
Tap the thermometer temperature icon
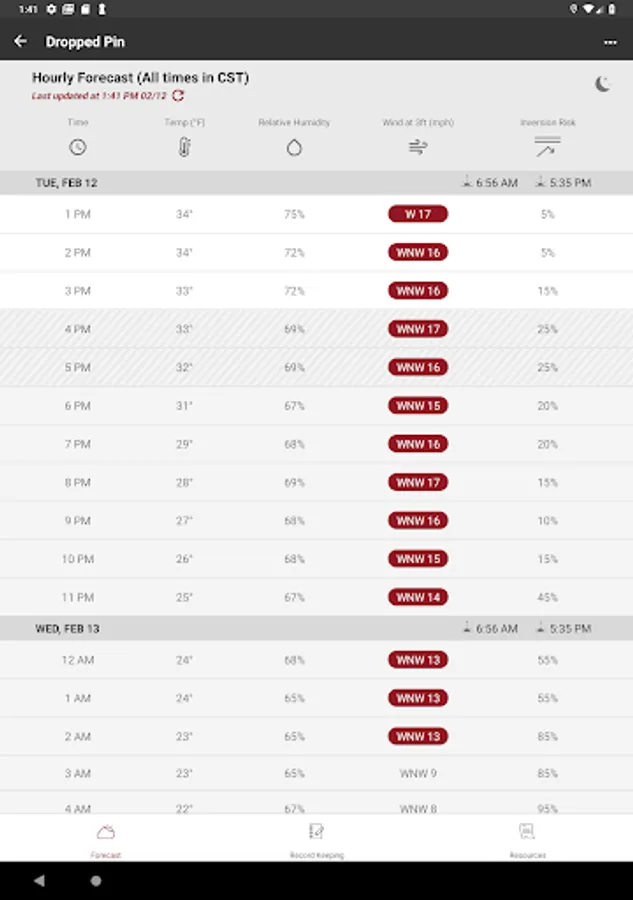coord(184,147)
